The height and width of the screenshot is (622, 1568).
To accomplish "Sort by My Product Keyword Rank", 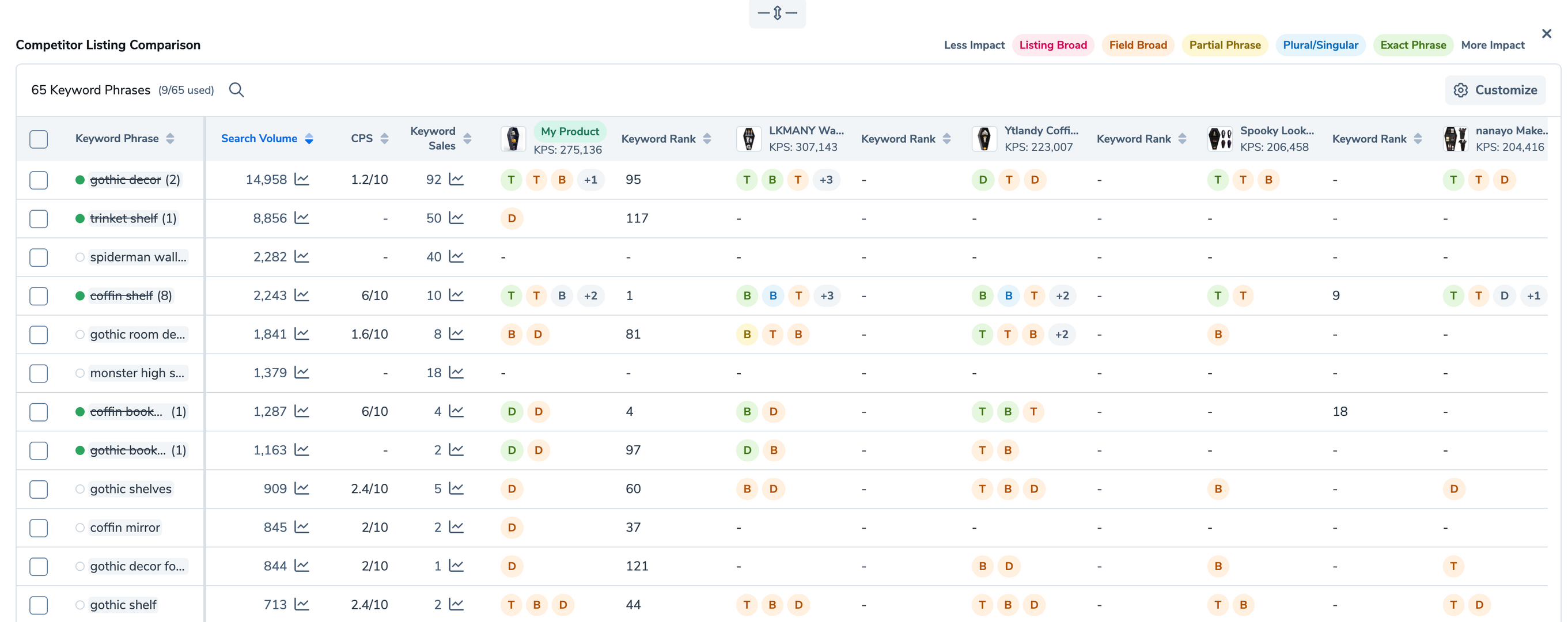I will [707, 139].
